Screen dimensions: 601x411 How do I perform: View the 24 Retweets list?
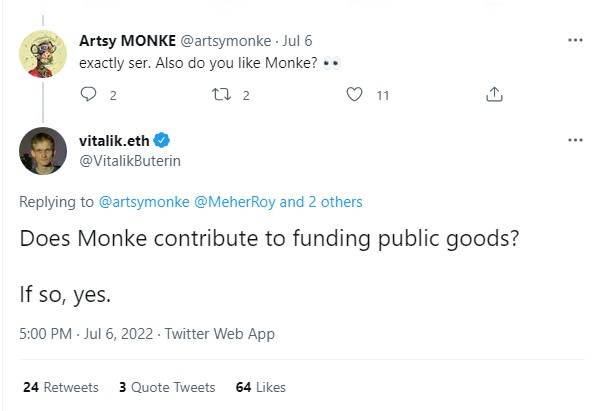(60, 387)
